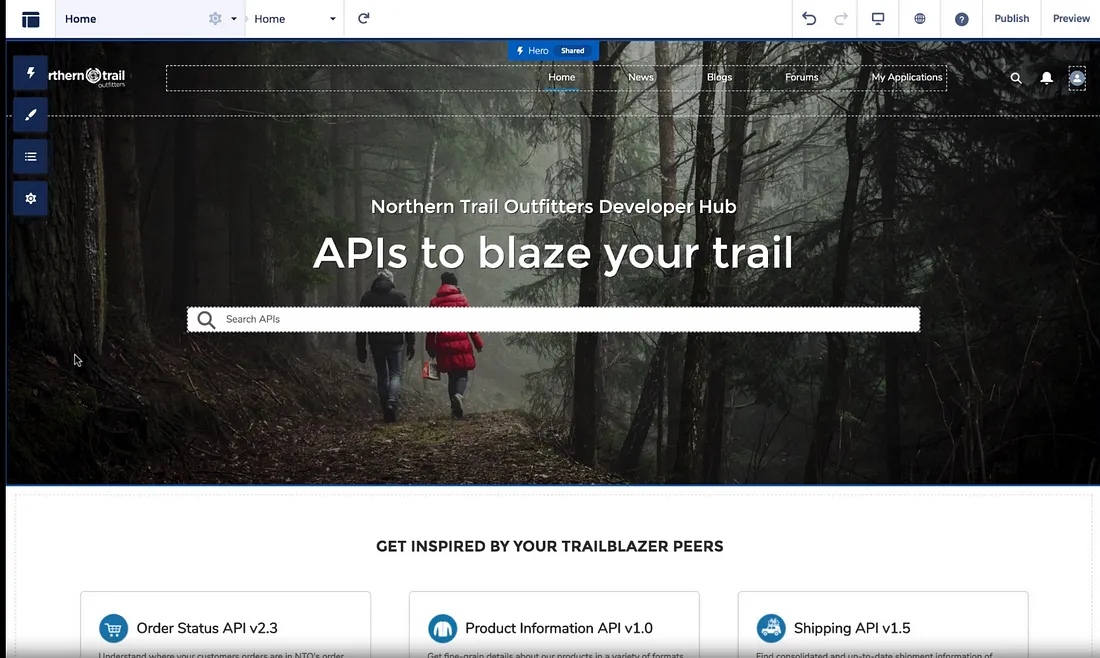The image size is (1100, 658).
Task: Click the Help question mark icon
Action: (x=961, y=18)
